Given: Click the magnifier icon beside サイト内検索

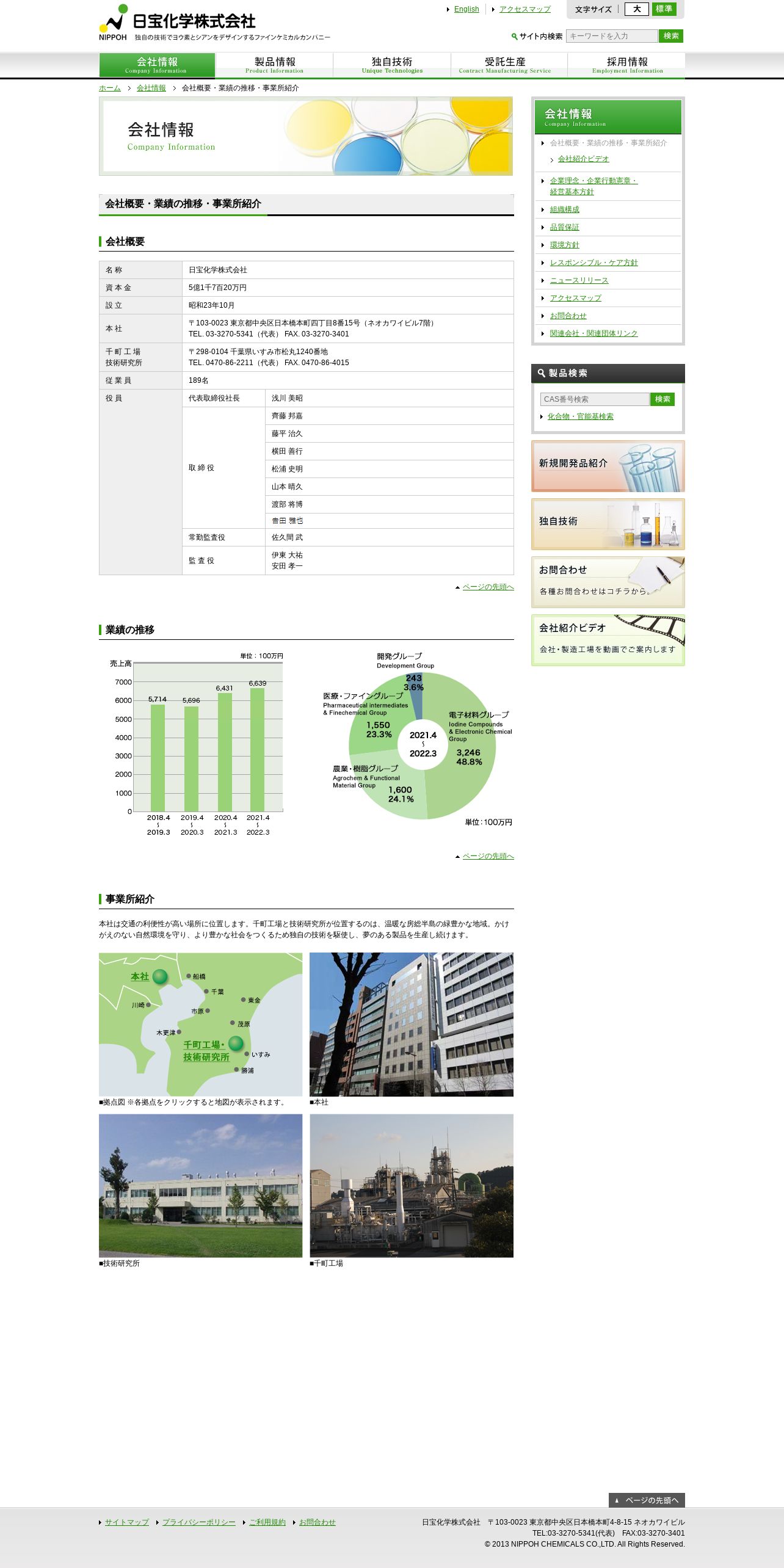Looking at the screenshot, I should [515, 37].
